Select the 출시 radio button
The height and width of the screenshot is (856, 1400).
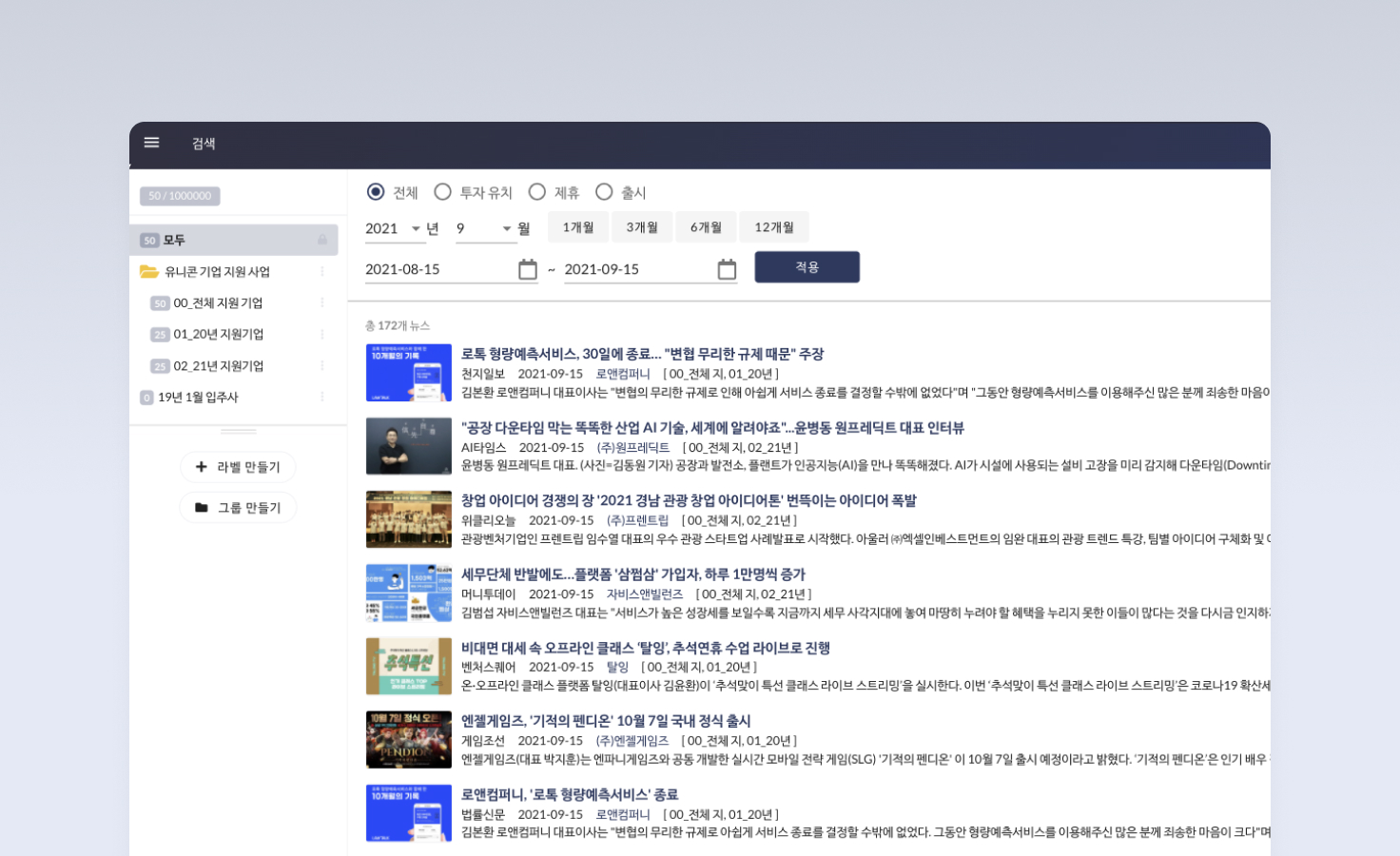[x=604, y=192]
